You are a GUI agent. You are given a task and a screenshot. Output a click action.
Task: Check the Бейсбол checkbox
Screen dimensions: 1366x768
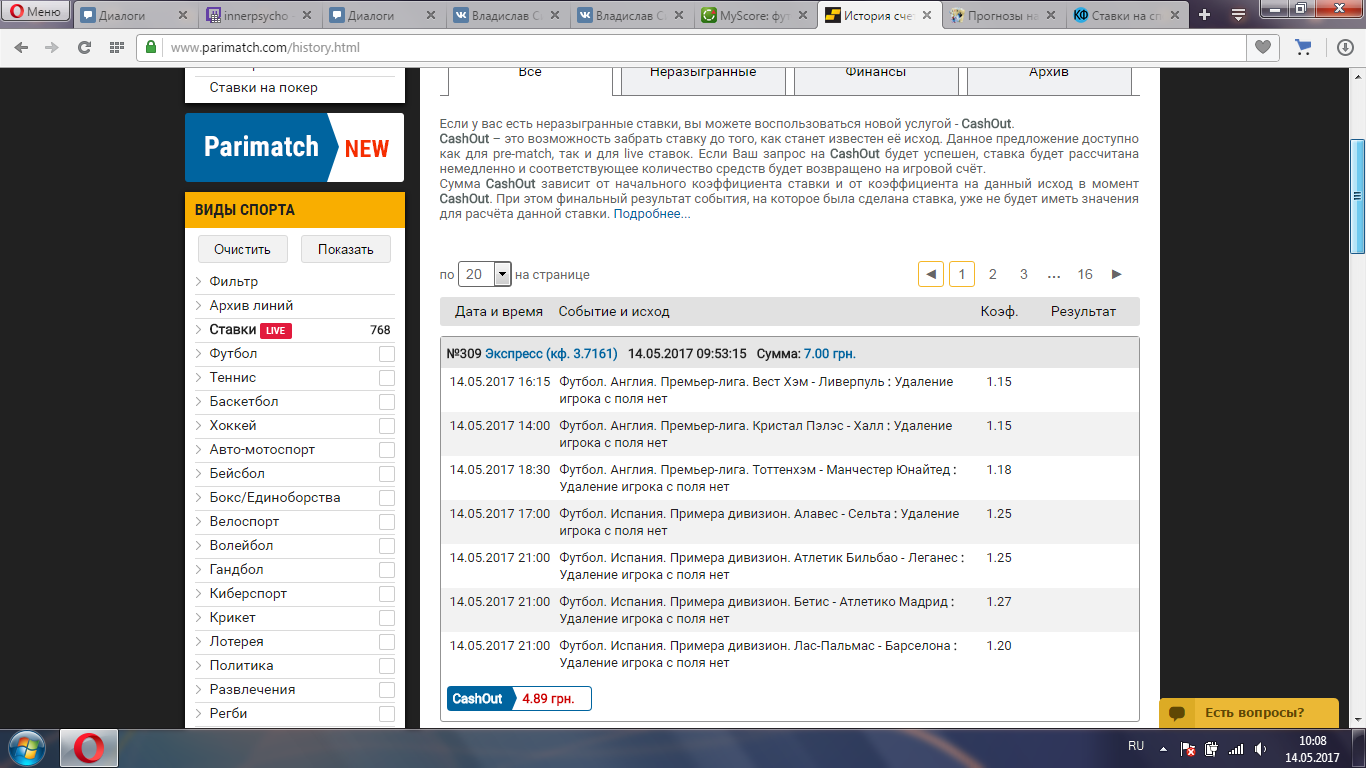click(x=387, y=474)
